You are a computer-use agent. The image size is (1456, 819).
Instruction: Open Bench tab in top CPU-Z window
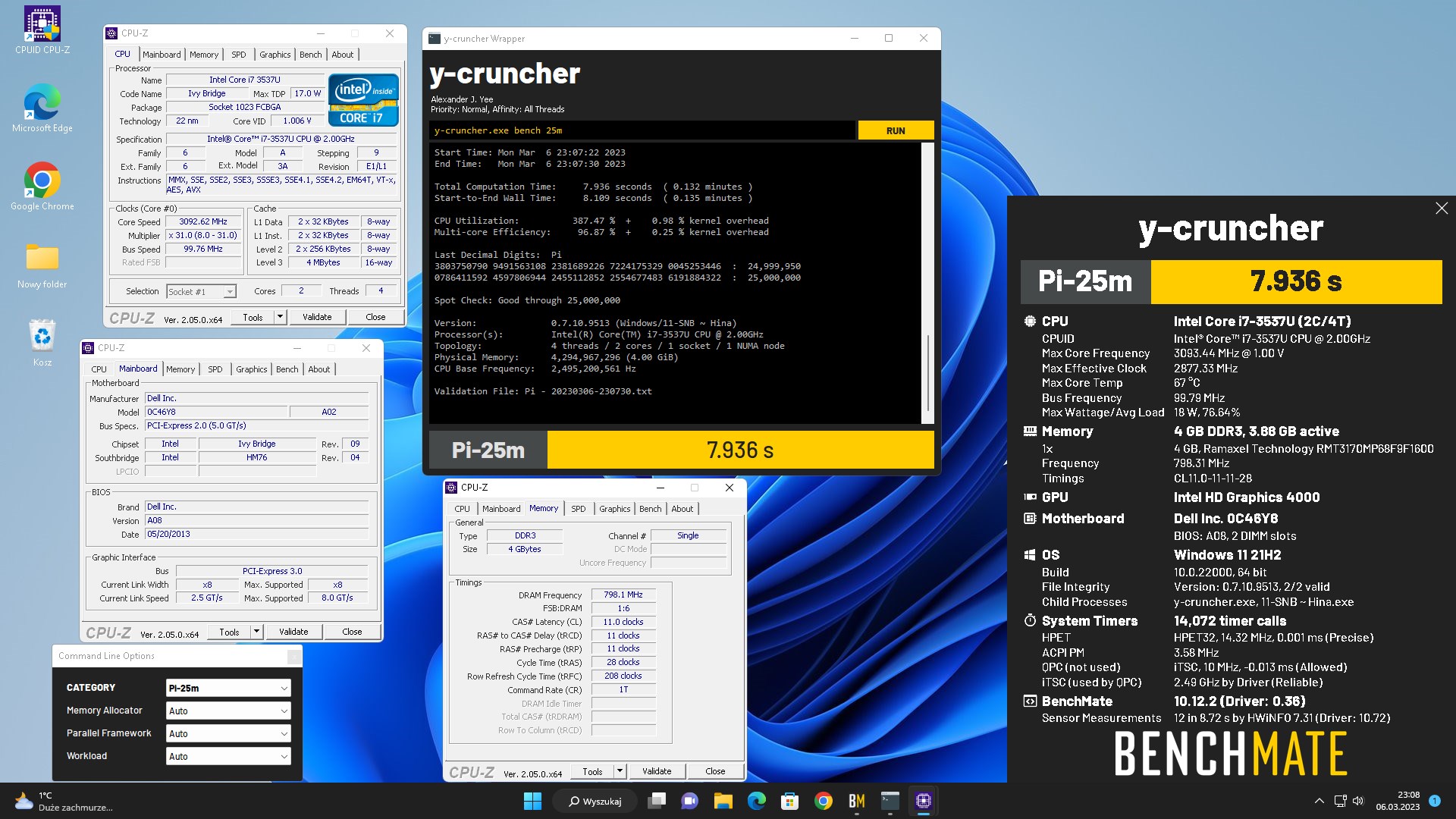(311, 55)
